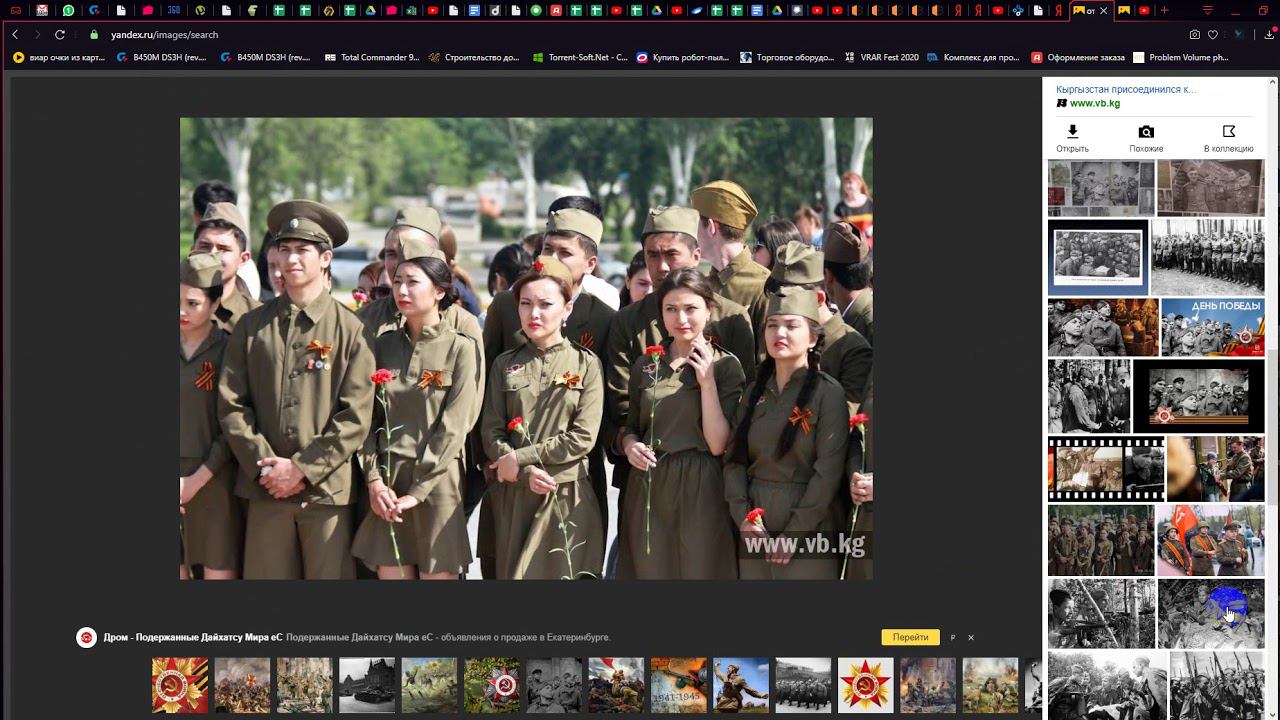
Task: Click the camera snapshot icon in address bar
Action: point(1195,34)
